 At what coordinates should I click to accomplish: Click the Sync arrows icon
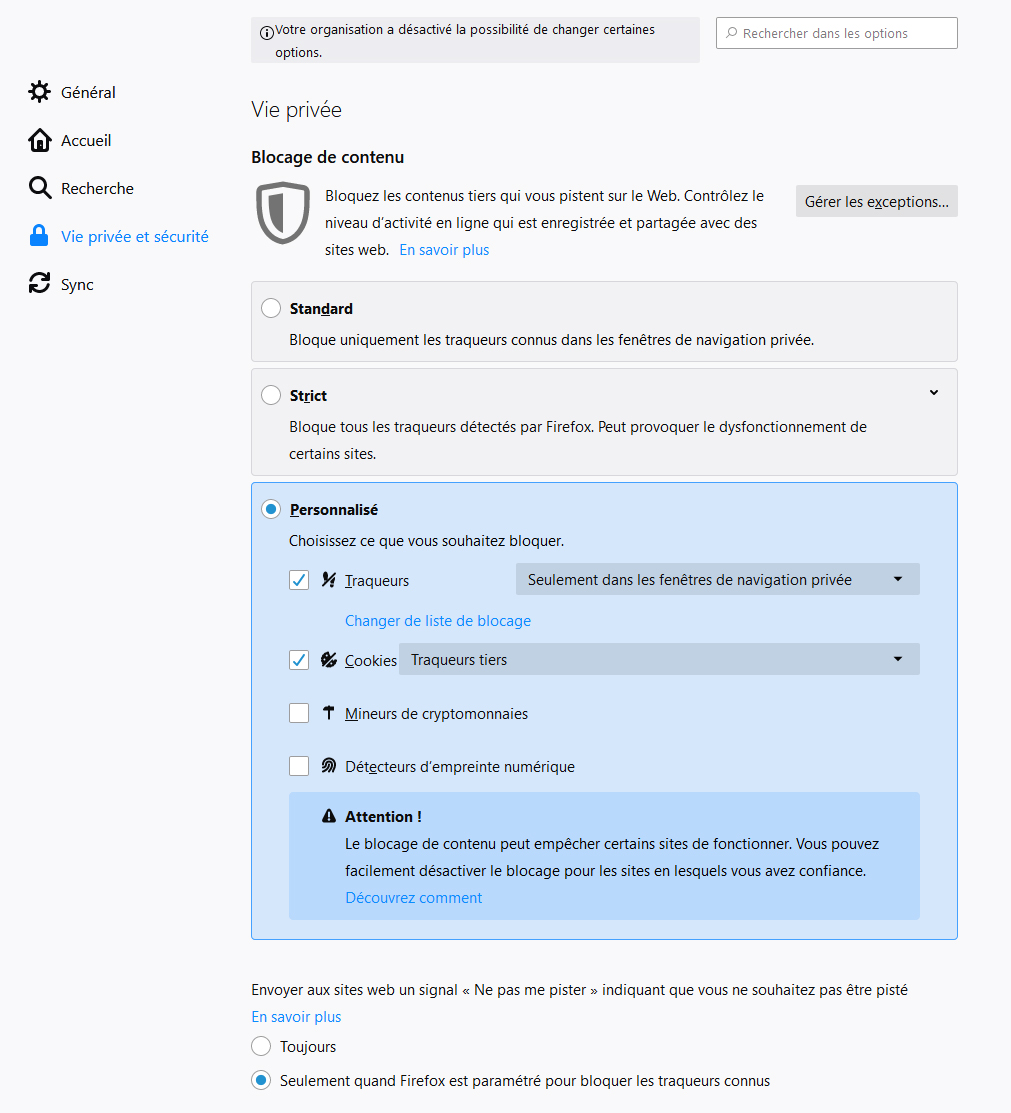tap(40, 283)
